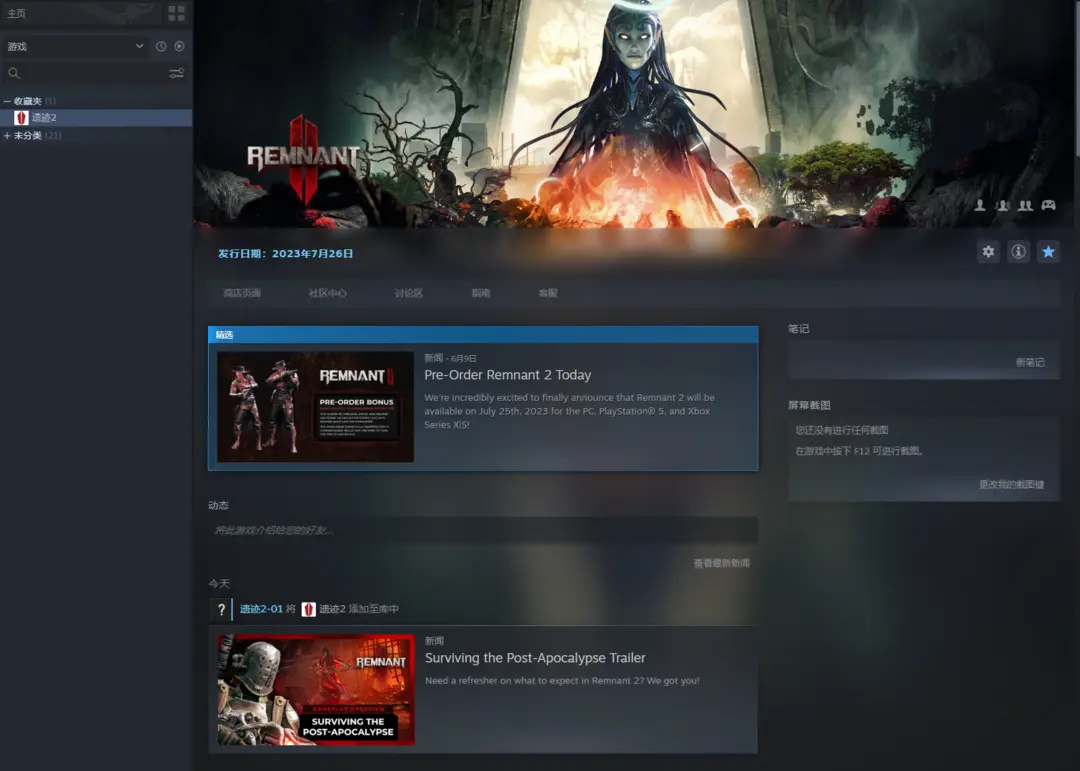The width and height of the screenshot is (1080, 771).
Task: Open the 商店页面 tab
Action: (x=242, y=293)
